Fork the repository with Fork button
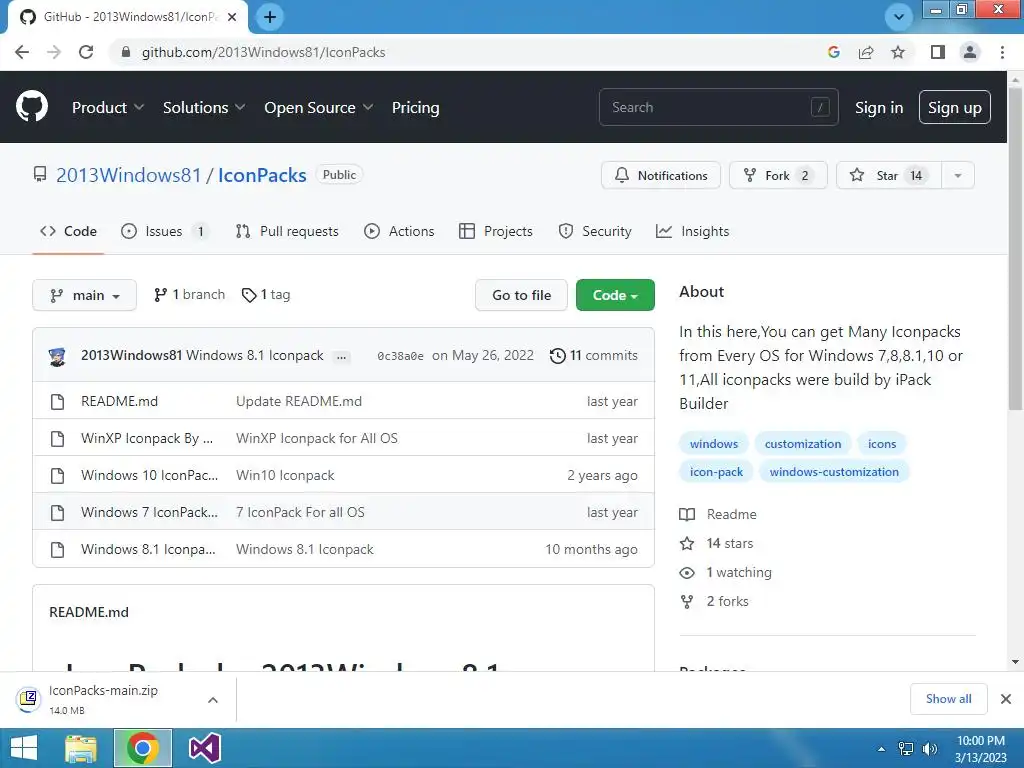 point(778,176)
